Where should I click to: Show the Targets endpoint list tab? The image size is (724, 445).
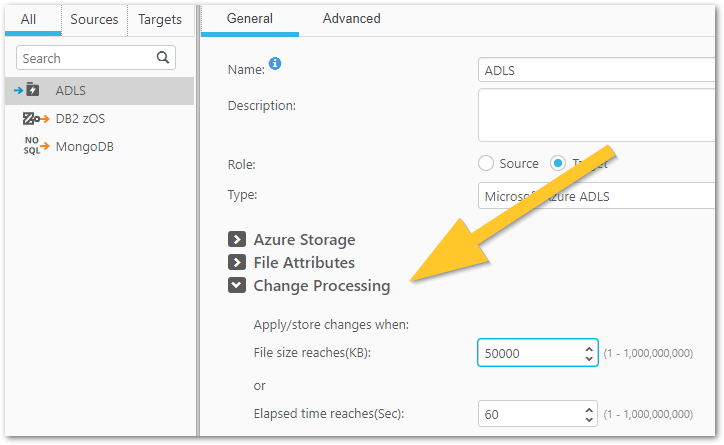[x=160, y=19]
